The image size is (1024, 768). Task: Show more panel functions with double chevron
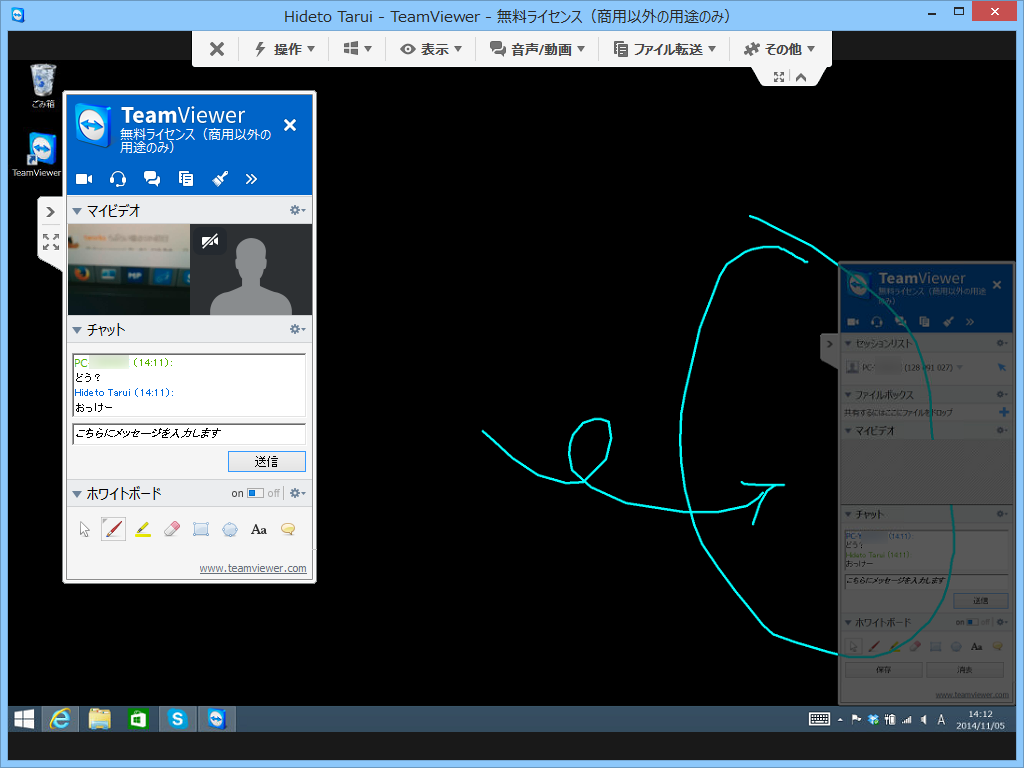coord(251,179)
